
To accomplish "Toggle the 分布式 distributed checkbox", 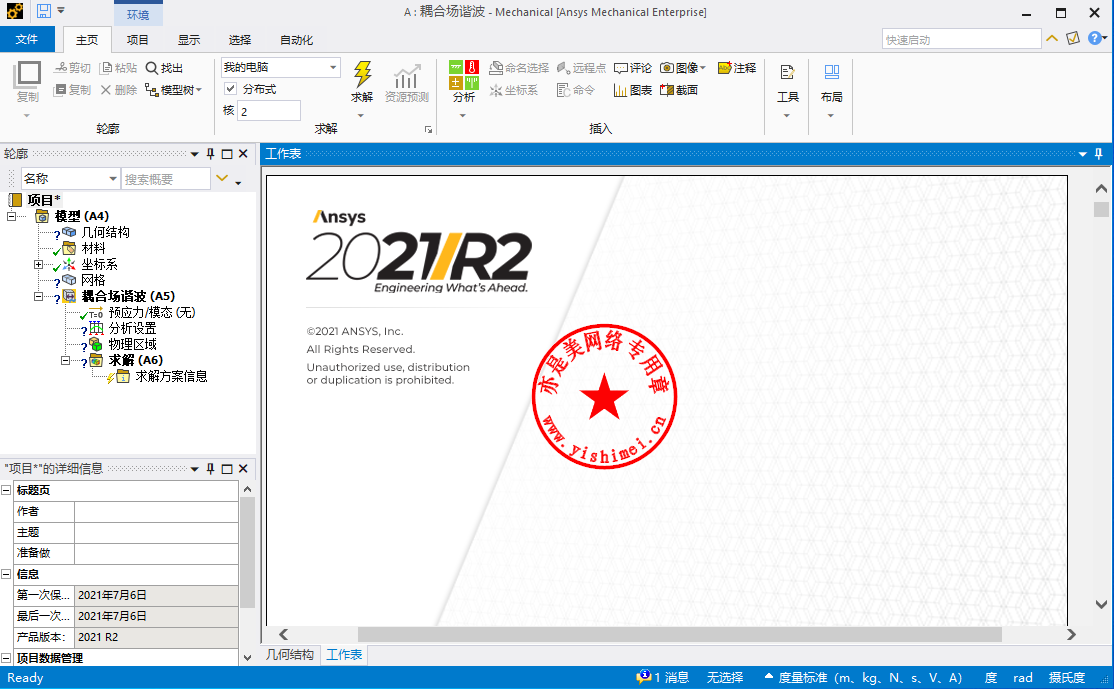I will pos(230,89).
